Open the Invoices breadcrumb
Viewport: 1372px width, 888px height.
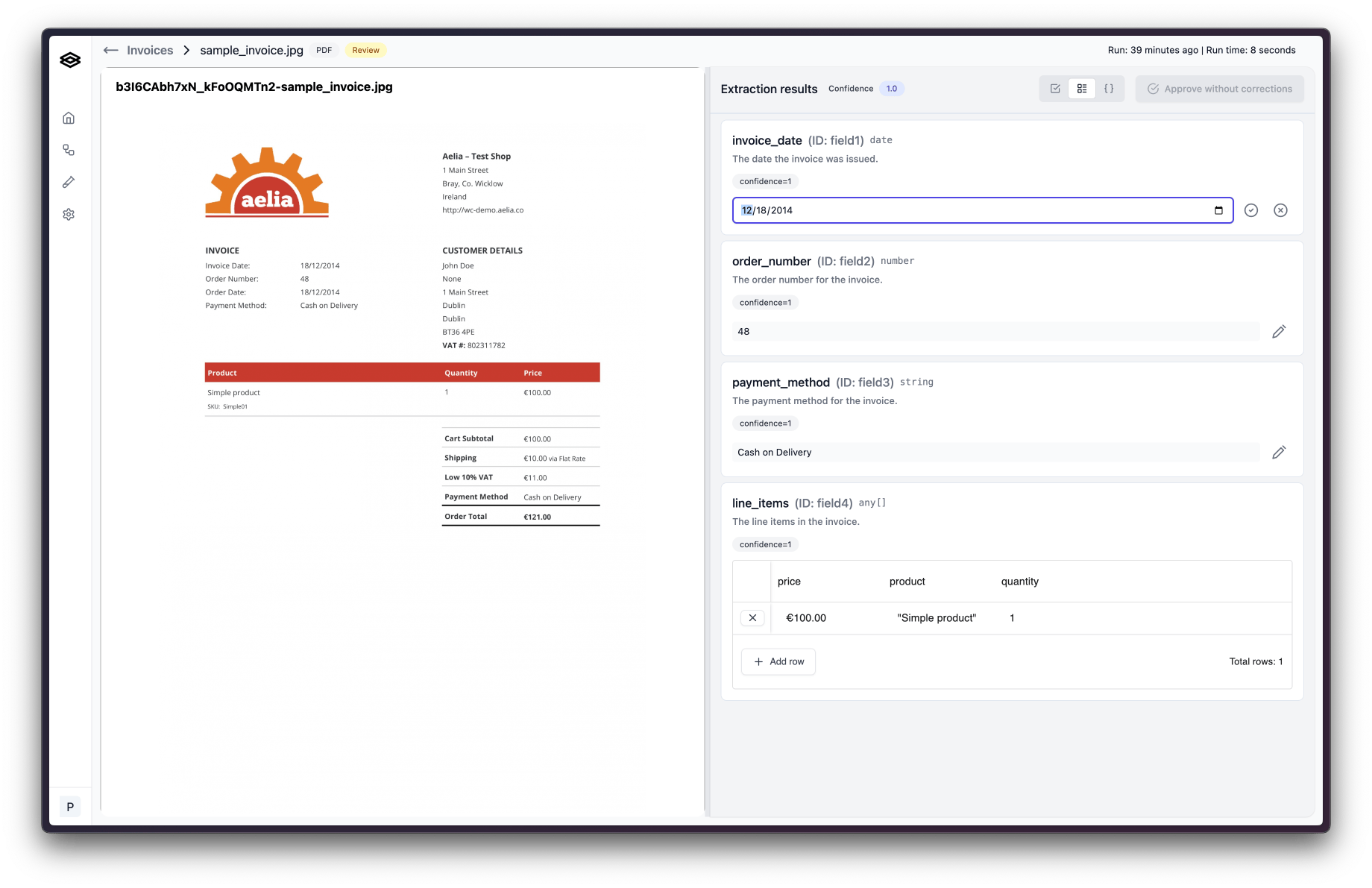tap(150, 50)
